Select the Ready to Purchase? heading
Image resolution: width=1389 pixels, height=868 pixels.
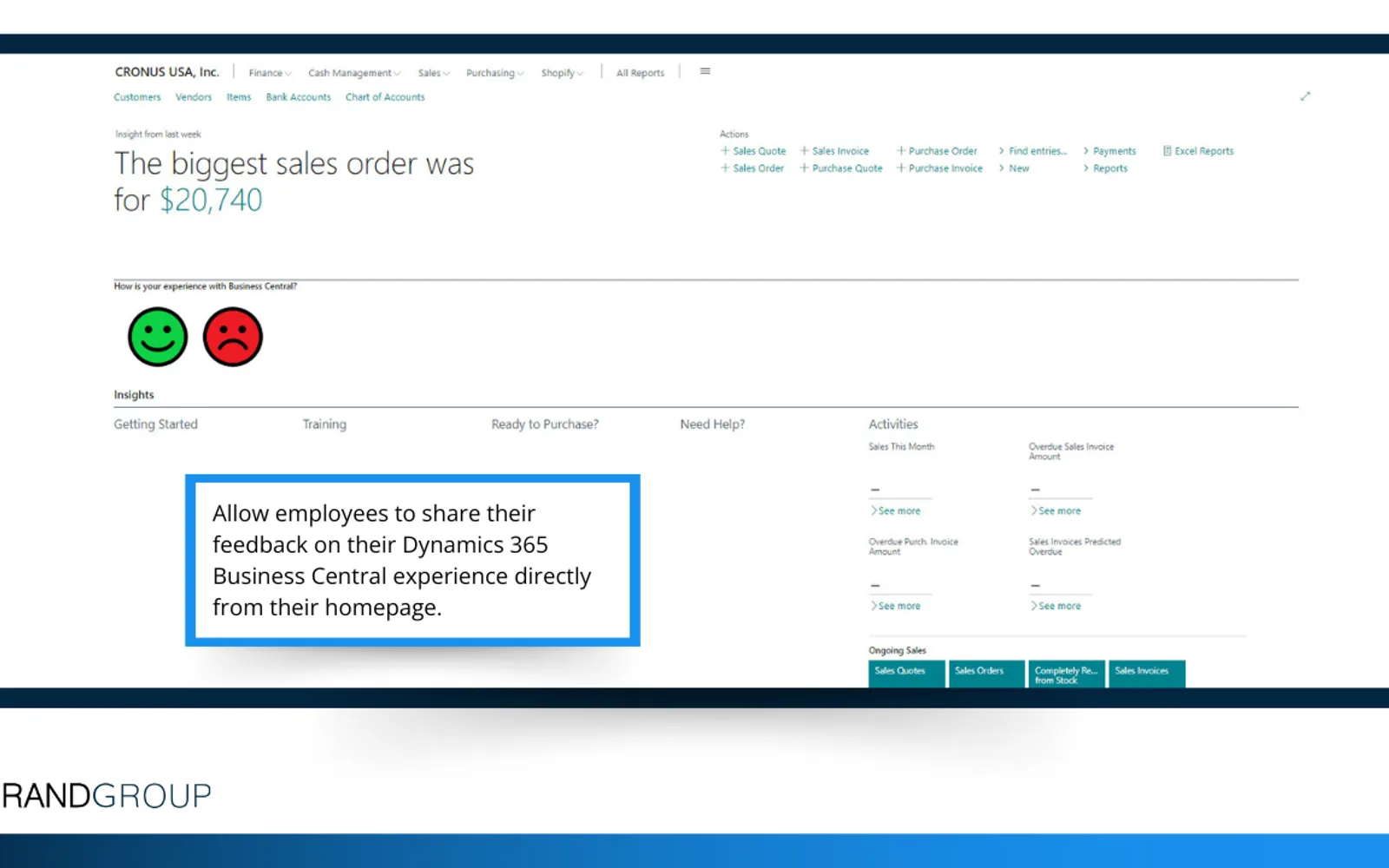pyautogui.click(x=545, y=424)
